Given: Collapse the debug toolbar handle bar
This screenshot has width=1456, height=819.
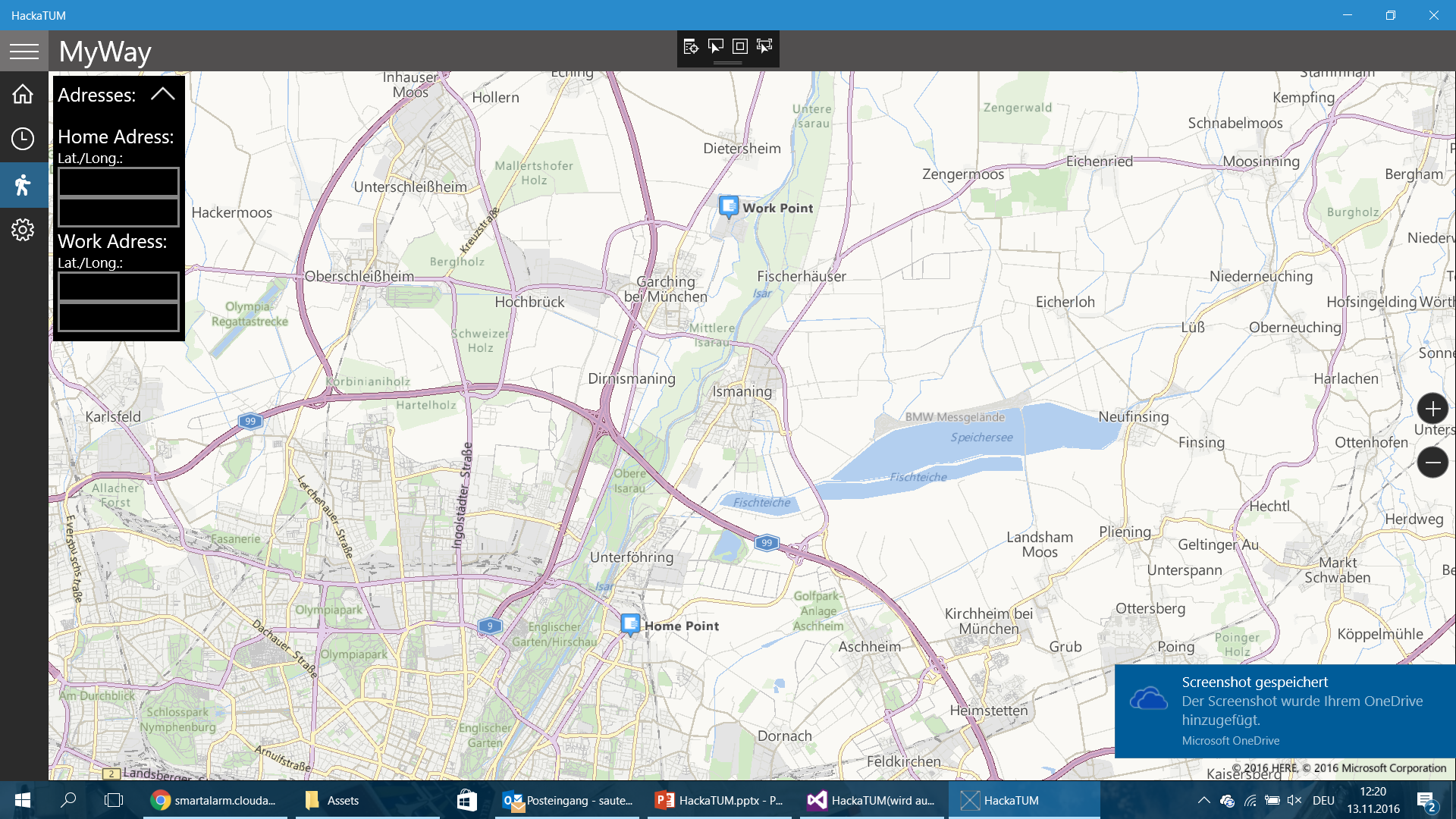Looking at the screenshot, I should click(728, 63).
